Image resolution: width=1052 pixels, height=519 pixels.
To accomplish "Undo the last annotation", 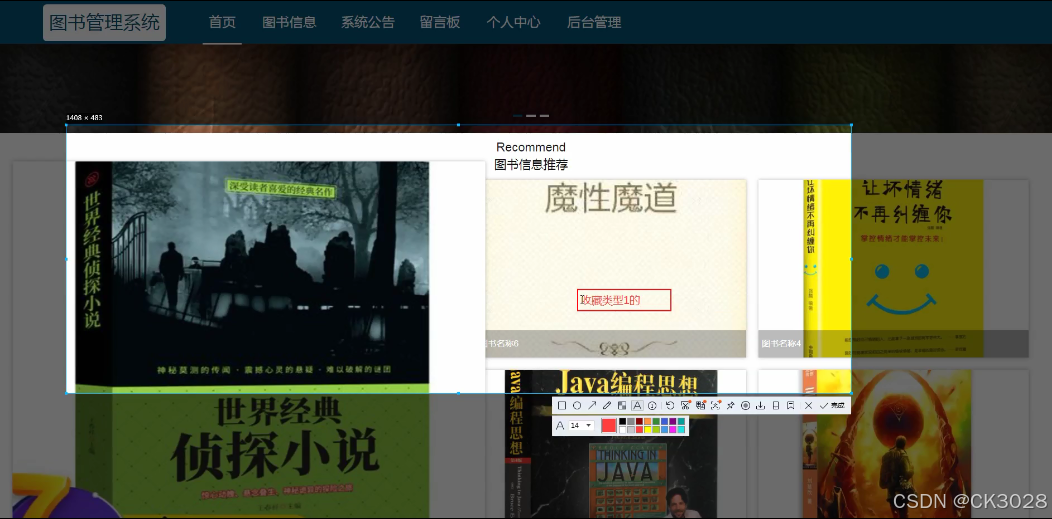I will tap(670, 405).
